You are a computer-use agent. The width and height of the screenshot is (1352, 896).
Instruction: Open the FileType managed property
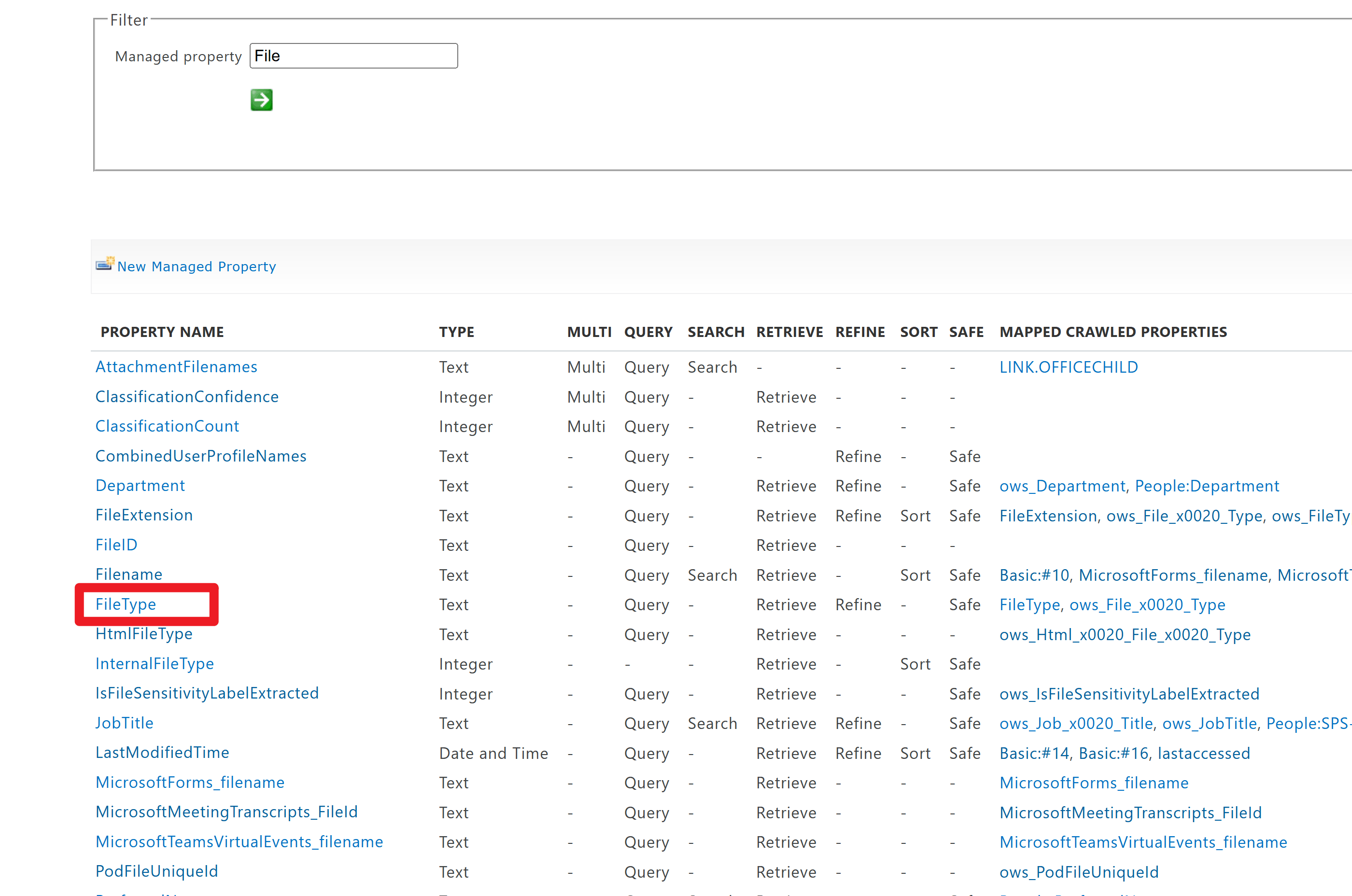point(126,604)
